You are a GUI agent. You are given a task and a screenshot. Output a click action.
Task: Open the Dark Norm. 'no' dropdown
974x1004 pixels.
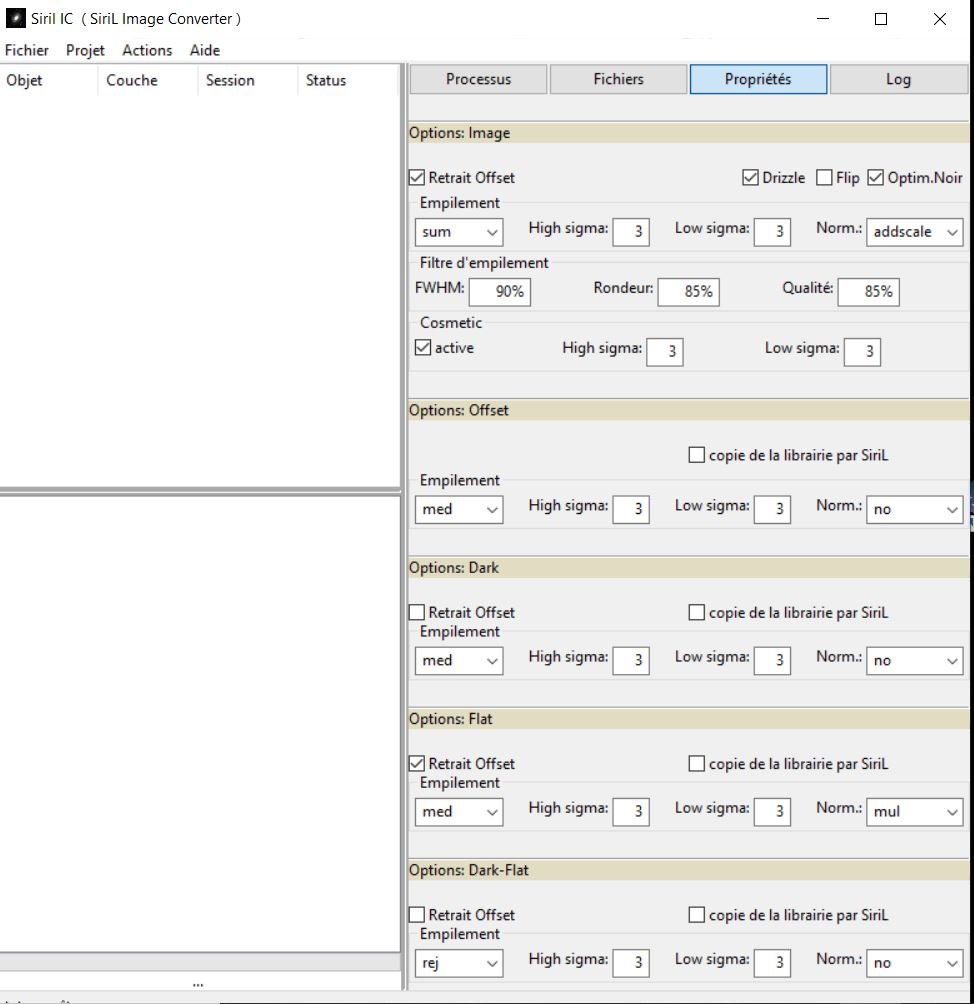point(914,661)
